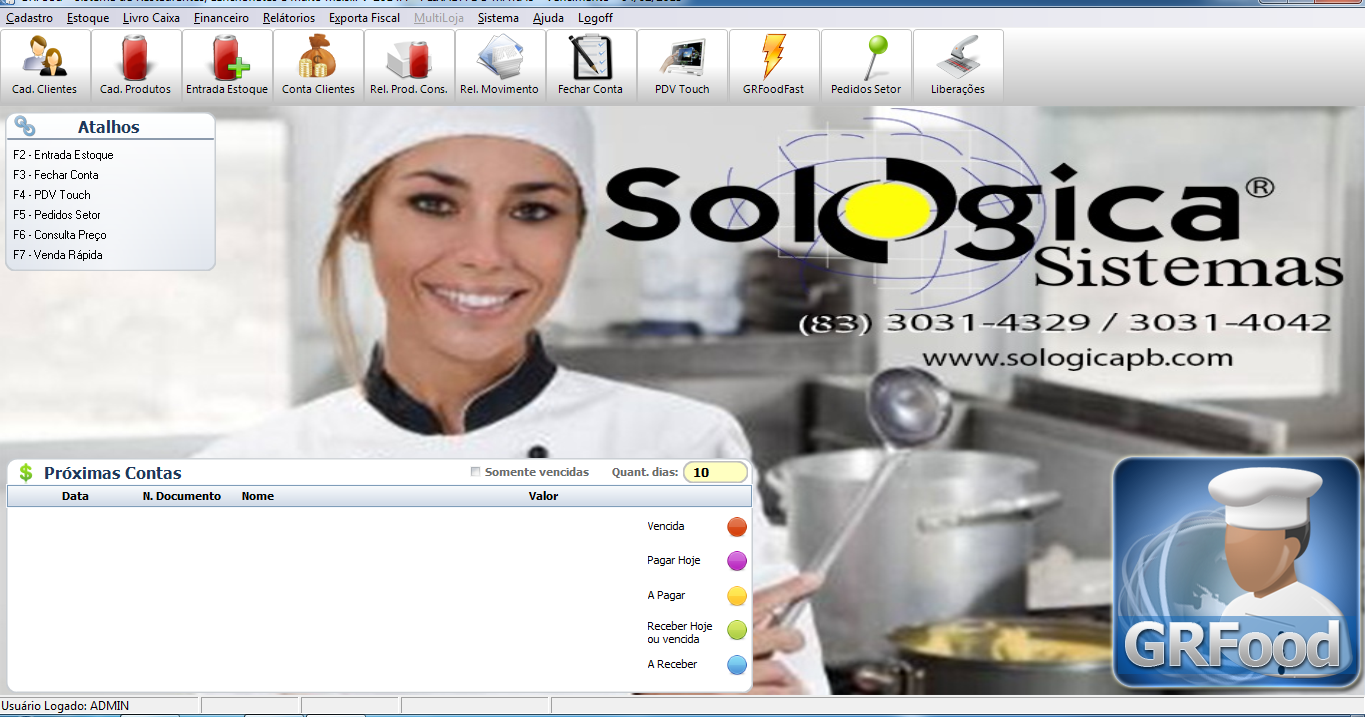Screen dimensions: 1366x717
Task: Enable the Somente vencidas checkbox
Action: [476, 472]
